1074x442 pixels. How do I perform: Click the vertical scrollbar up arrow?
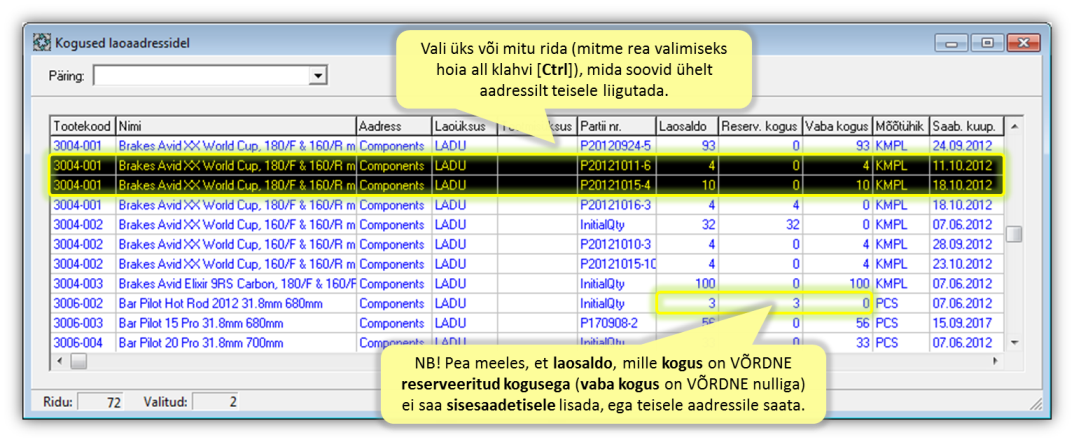[1014, 127]
